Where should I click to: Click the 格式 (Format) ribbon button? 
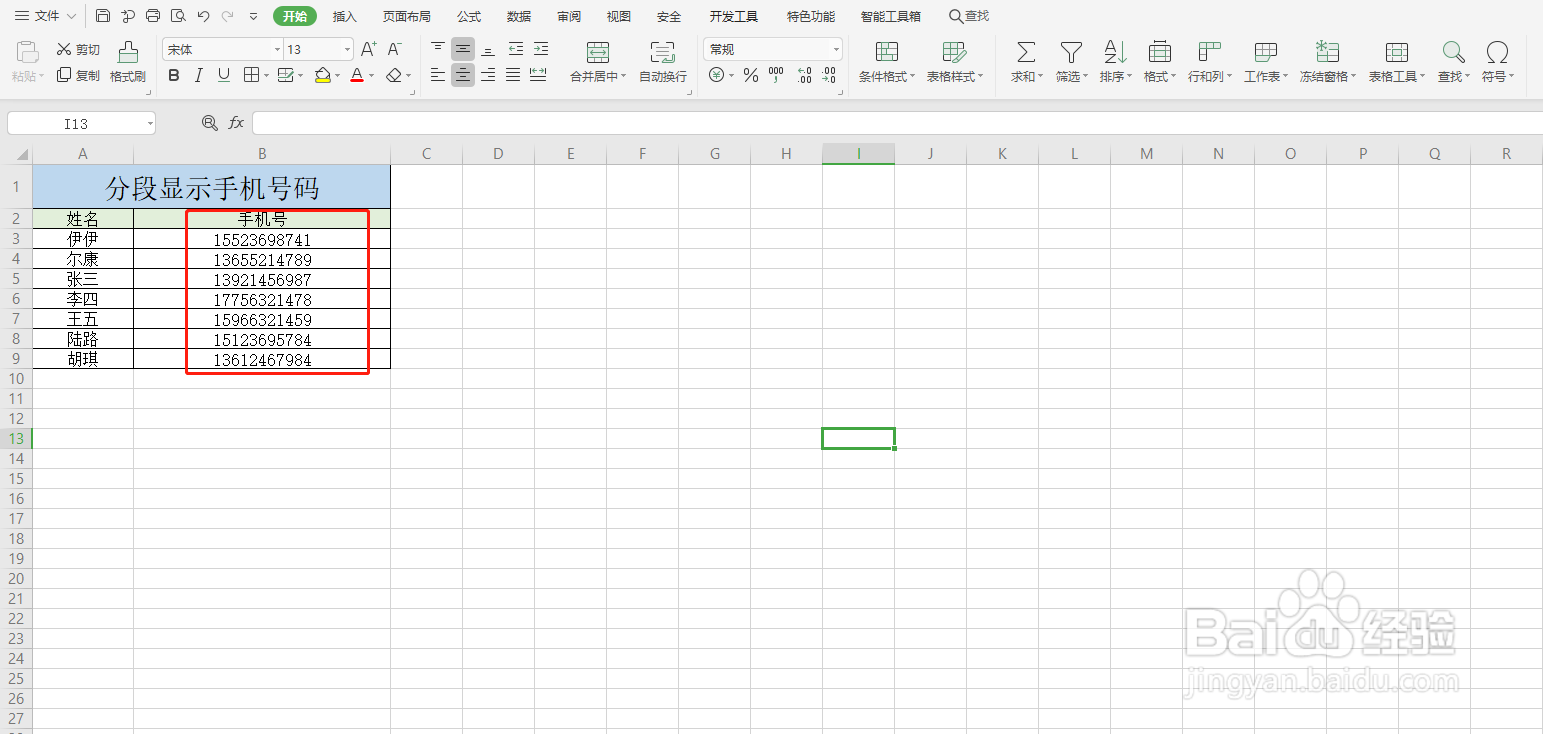pyautogui.click(x=1159, y=61)
